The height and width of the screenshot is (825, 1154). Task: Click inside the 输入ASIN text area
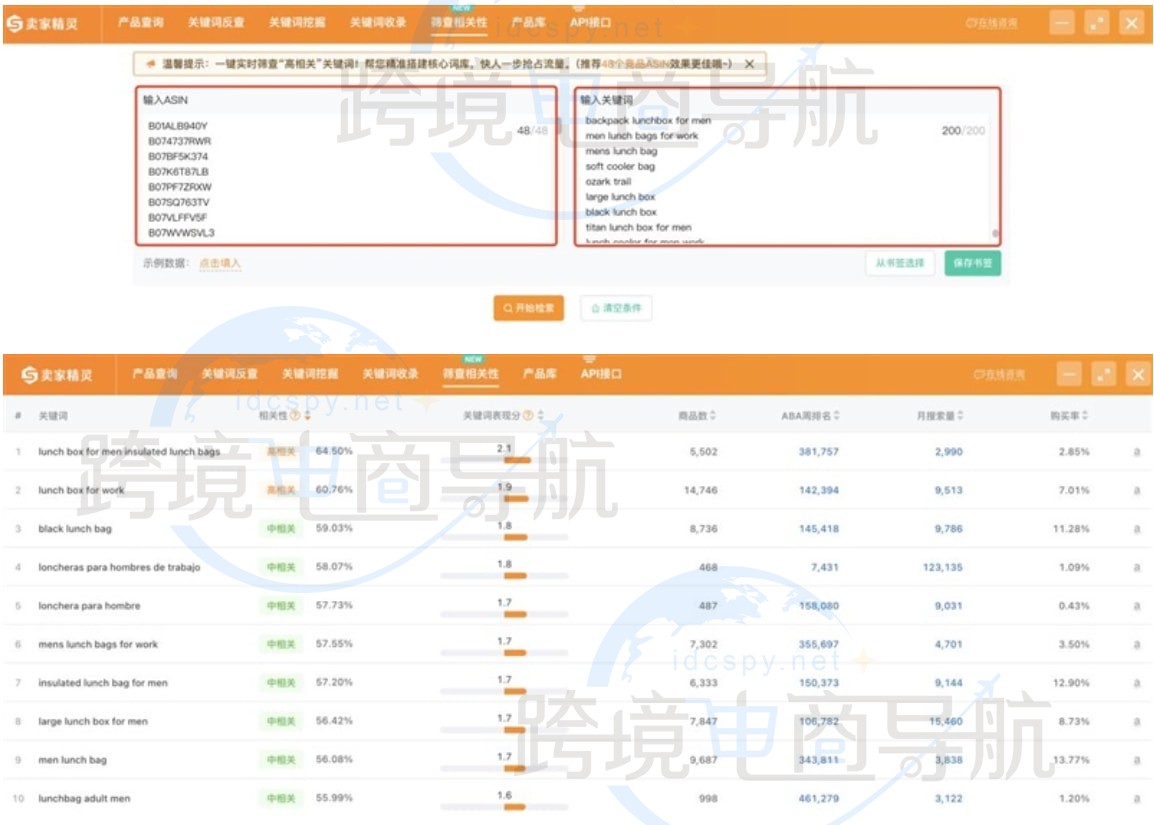point(345,180)
